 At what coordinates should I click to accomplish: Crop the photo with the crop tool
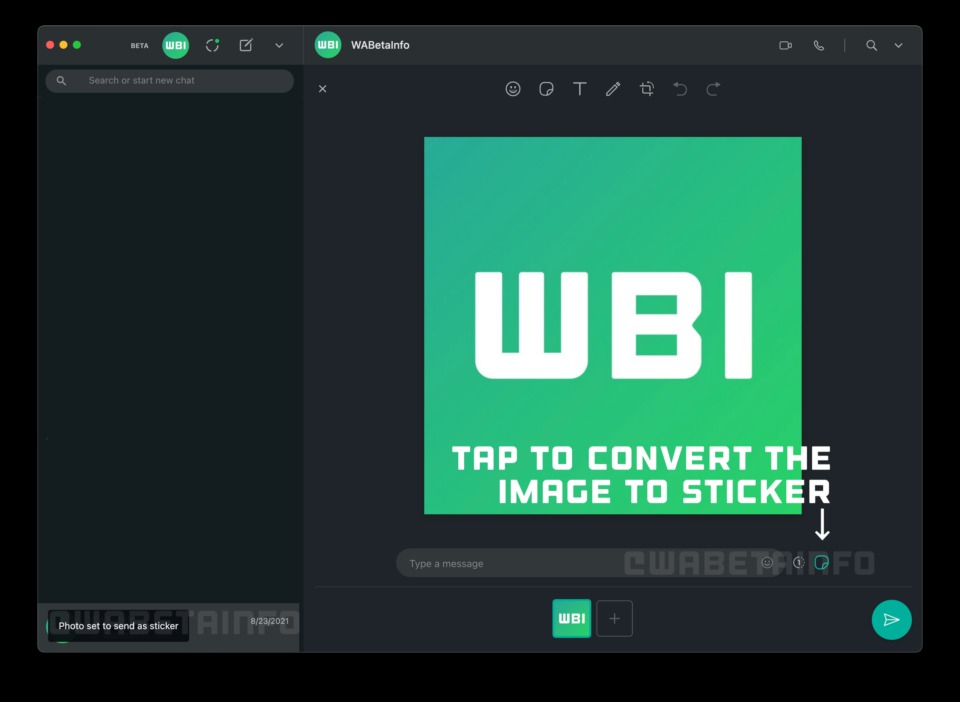[x=647, y=89]
